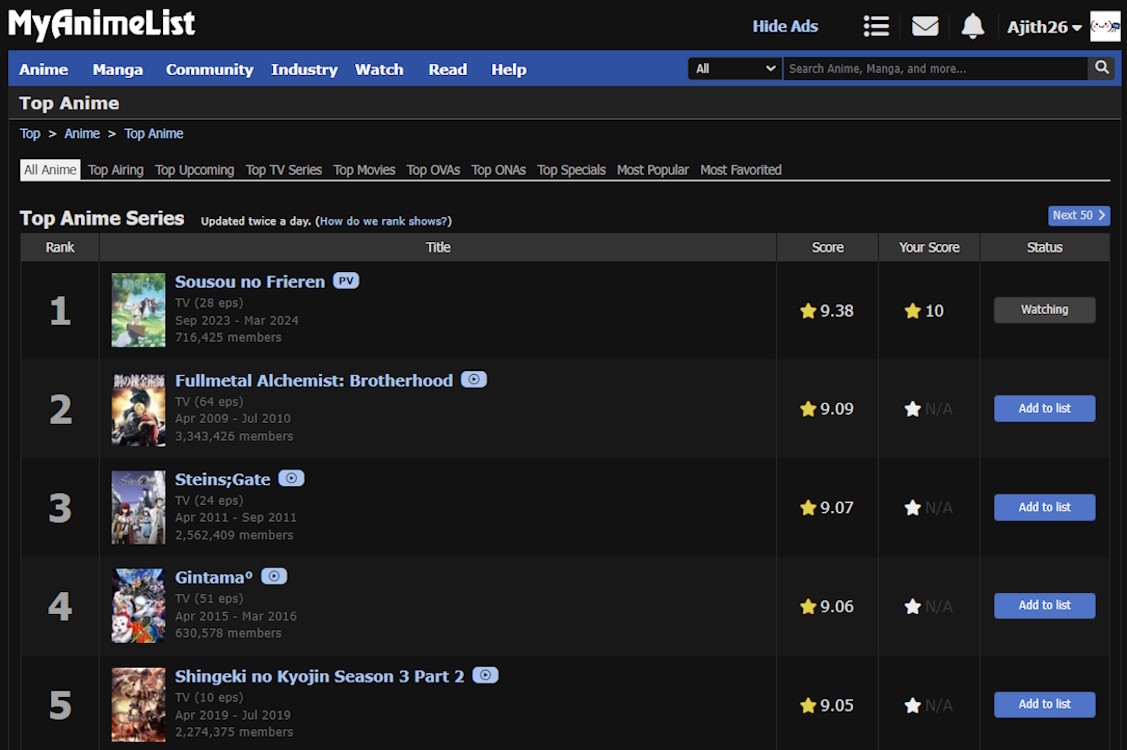Image resolution: width=1127 pixels, height=750 pixels.
Task: Click the Next 50 button
Action: click(1079, 215)
